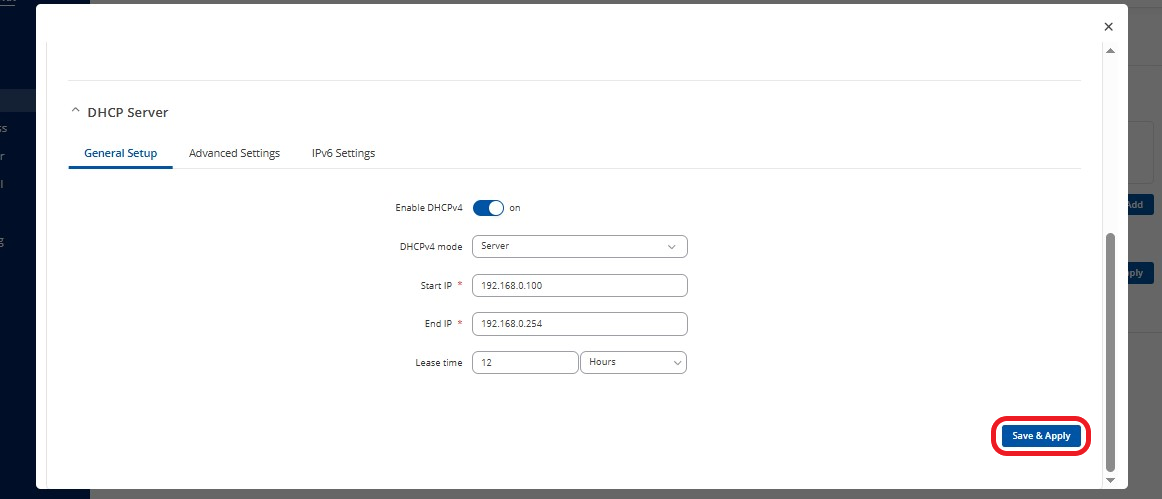Click the Start IP input field

coord(579,286)
